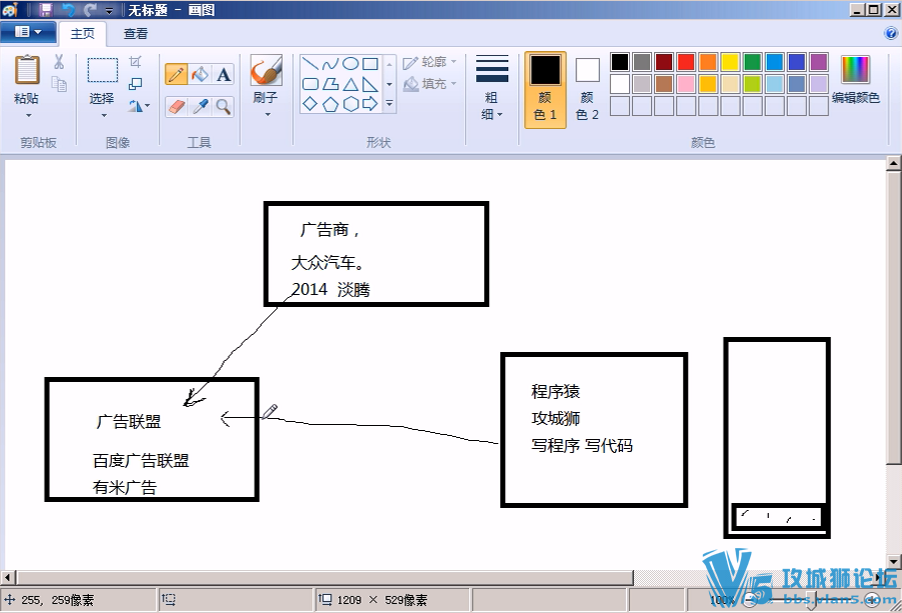The width and height of the screenshot is (902, 613).
Task: Open the 刷子 brushes dropdown
Action: [266, 114]
